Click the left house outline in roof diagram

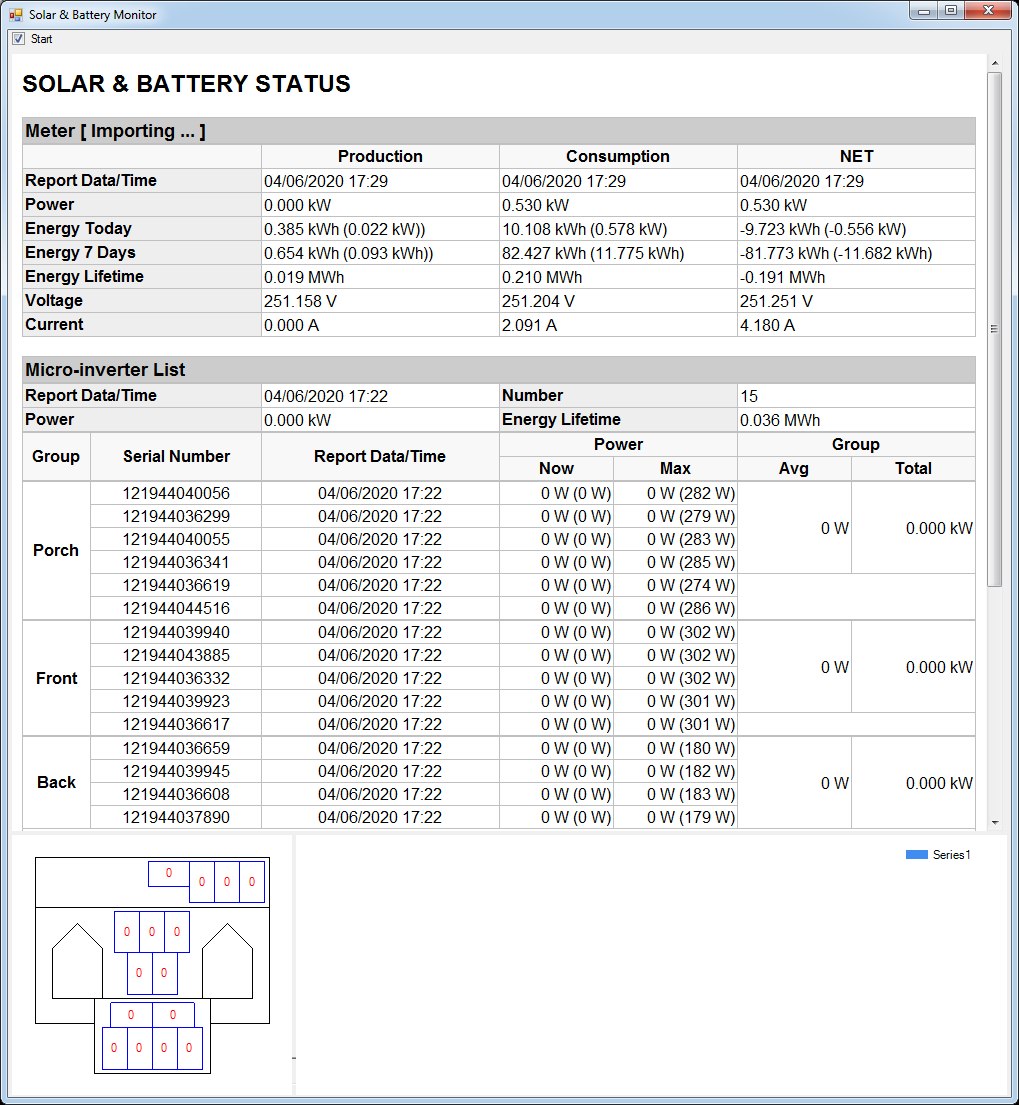(x=78, y=961)
